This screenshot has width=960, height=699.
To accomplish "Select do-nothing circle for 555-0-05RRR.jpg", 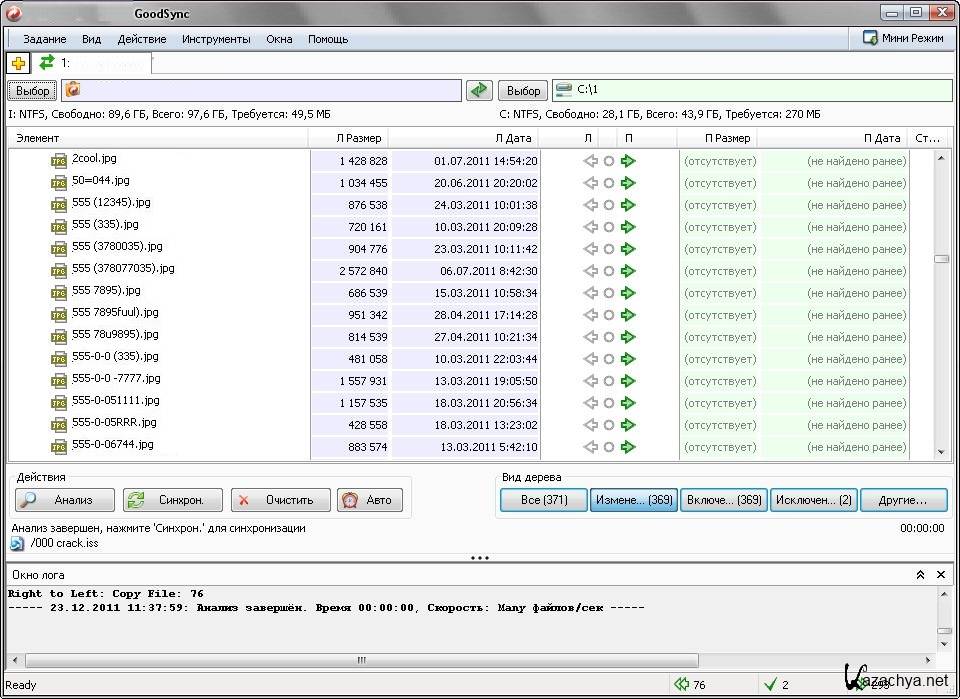I will (x=609, y=425).
